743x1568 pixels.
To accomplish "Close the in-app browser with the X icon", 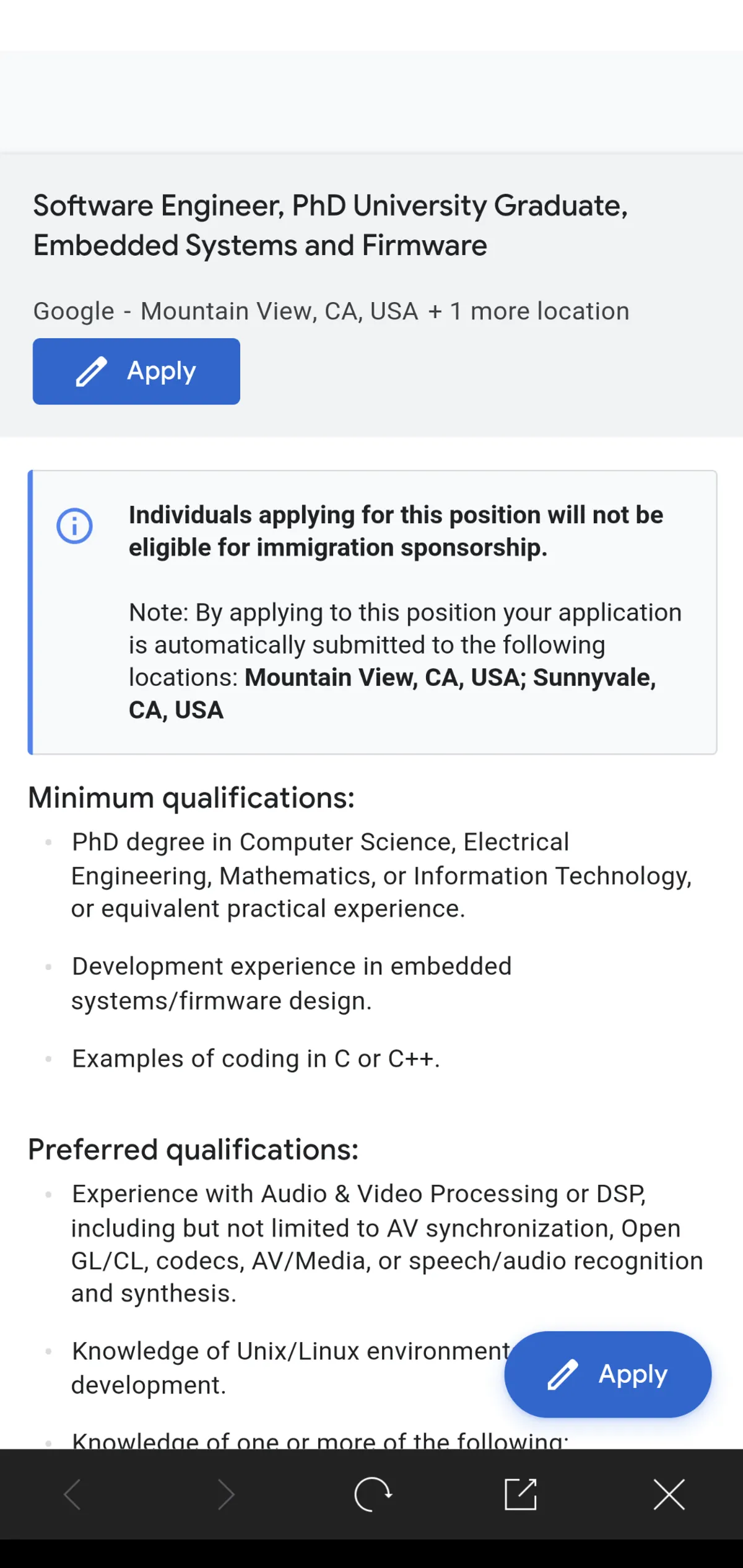I will click(669, 1494).
